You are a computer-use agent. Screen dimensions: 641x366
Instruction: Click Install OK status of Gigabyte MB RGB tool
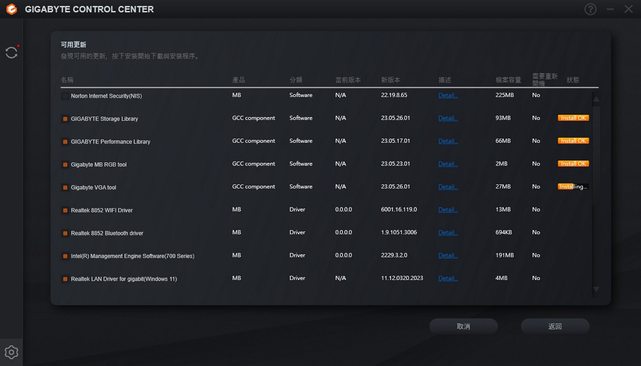573,164
